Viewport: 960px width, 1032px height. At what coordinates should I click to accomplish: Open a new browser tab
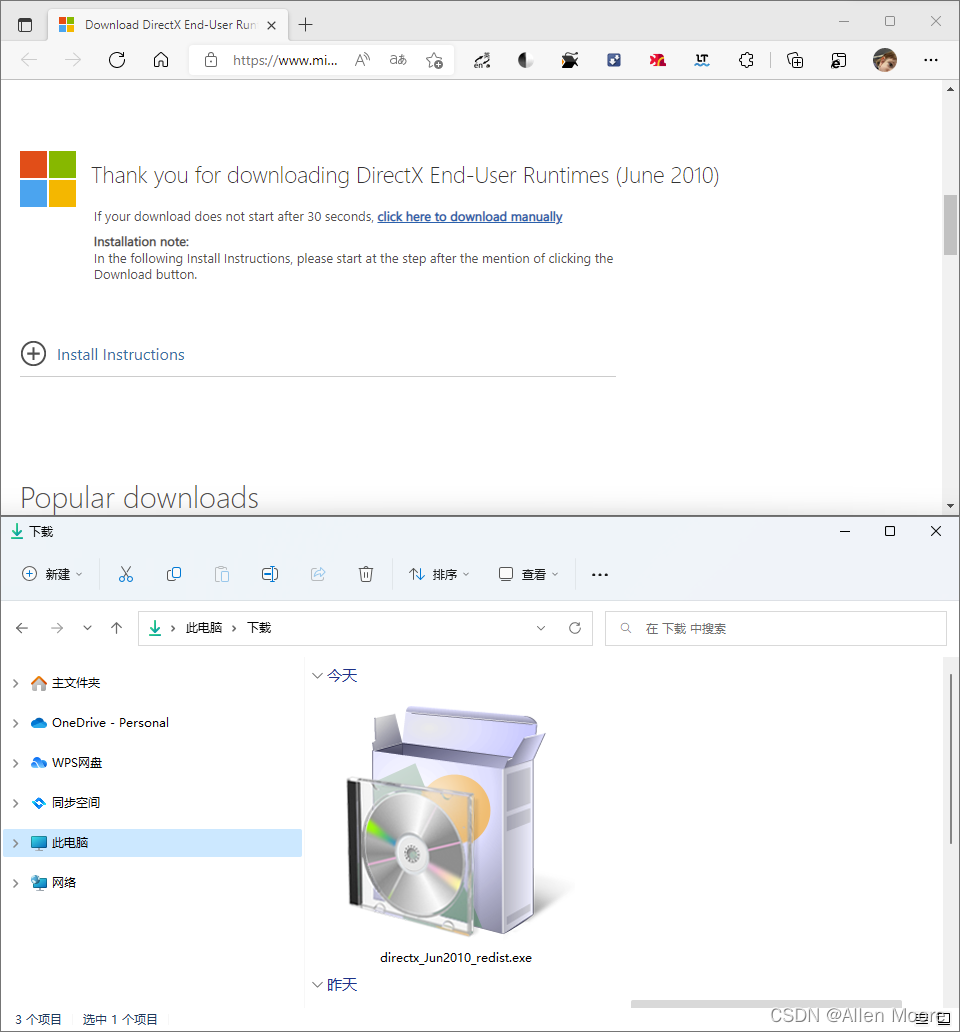coord(305,25)
